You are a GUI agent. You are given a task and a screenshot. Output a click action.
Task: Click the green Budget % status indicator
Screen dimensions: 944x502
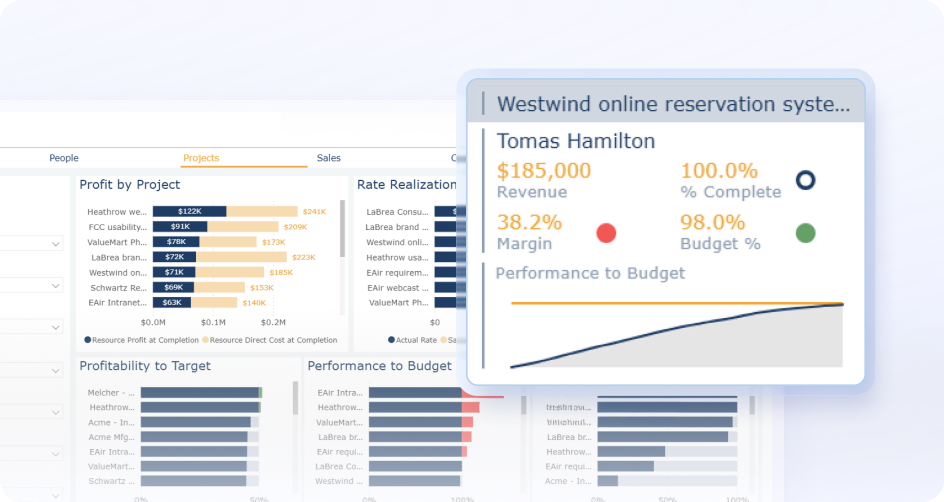pyautogui.click(x=805, y=233)
